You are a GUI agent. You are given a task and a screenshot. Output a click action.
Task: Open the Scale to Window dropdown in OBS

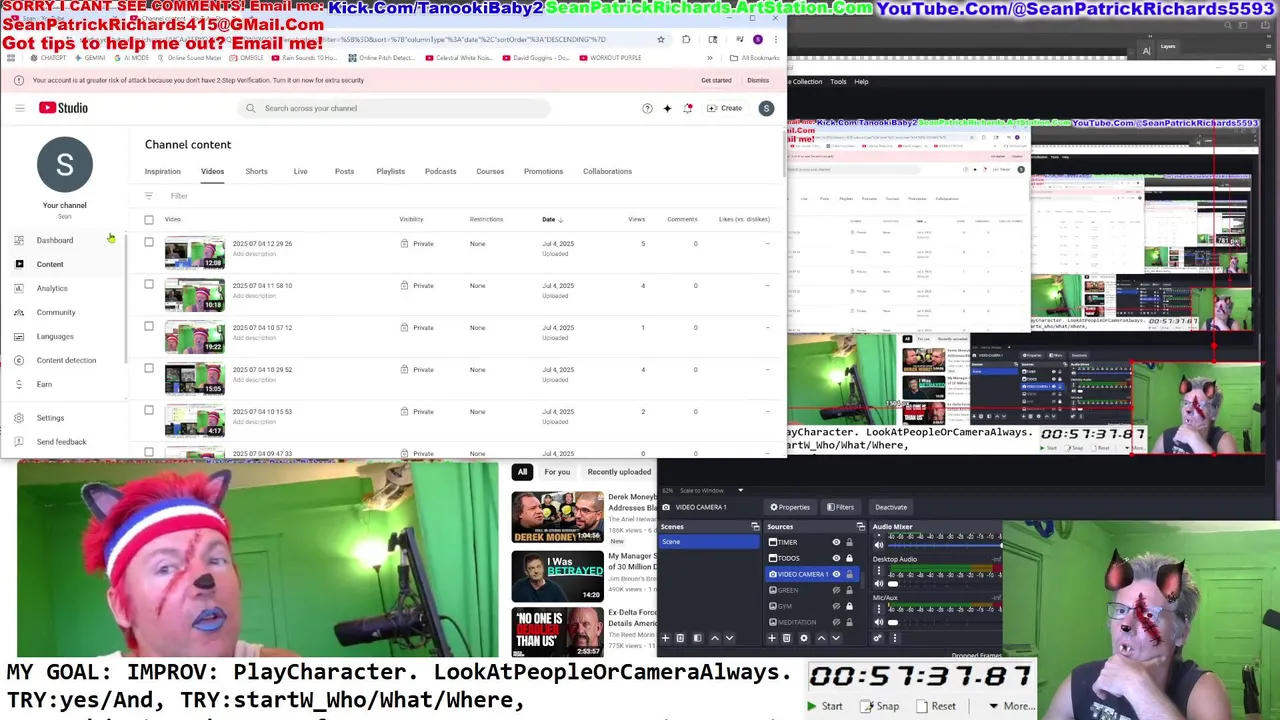tap(711, 490)
